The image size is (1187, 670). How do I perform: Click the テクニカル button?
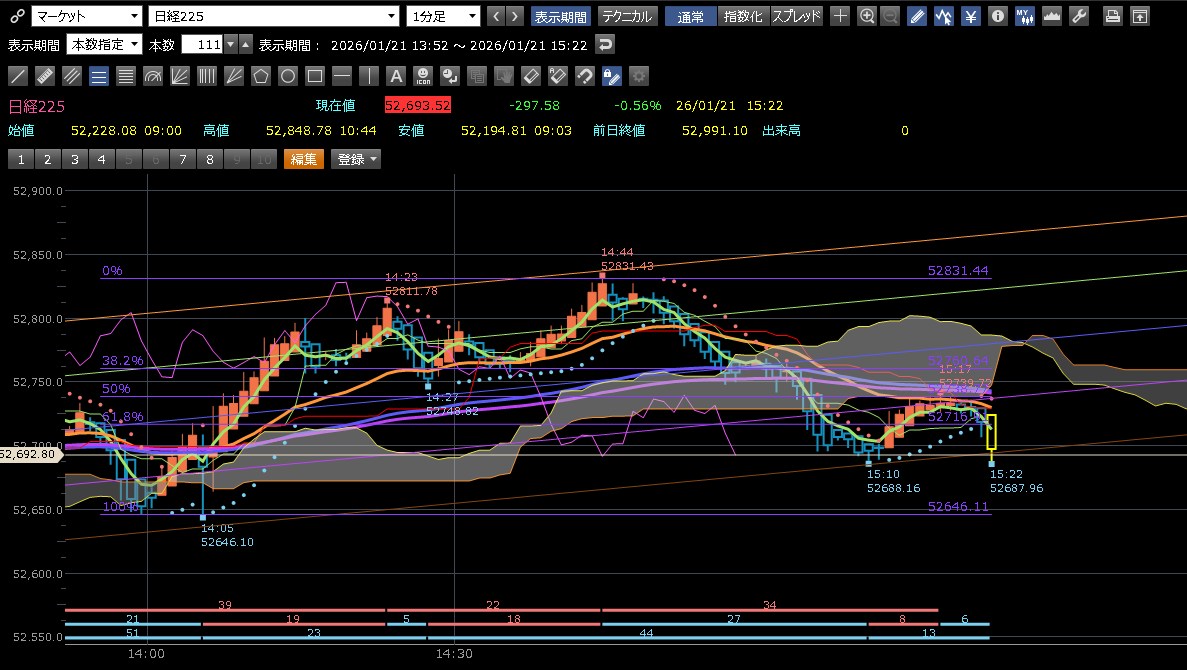pyautogui.click(x=627, y=16)
